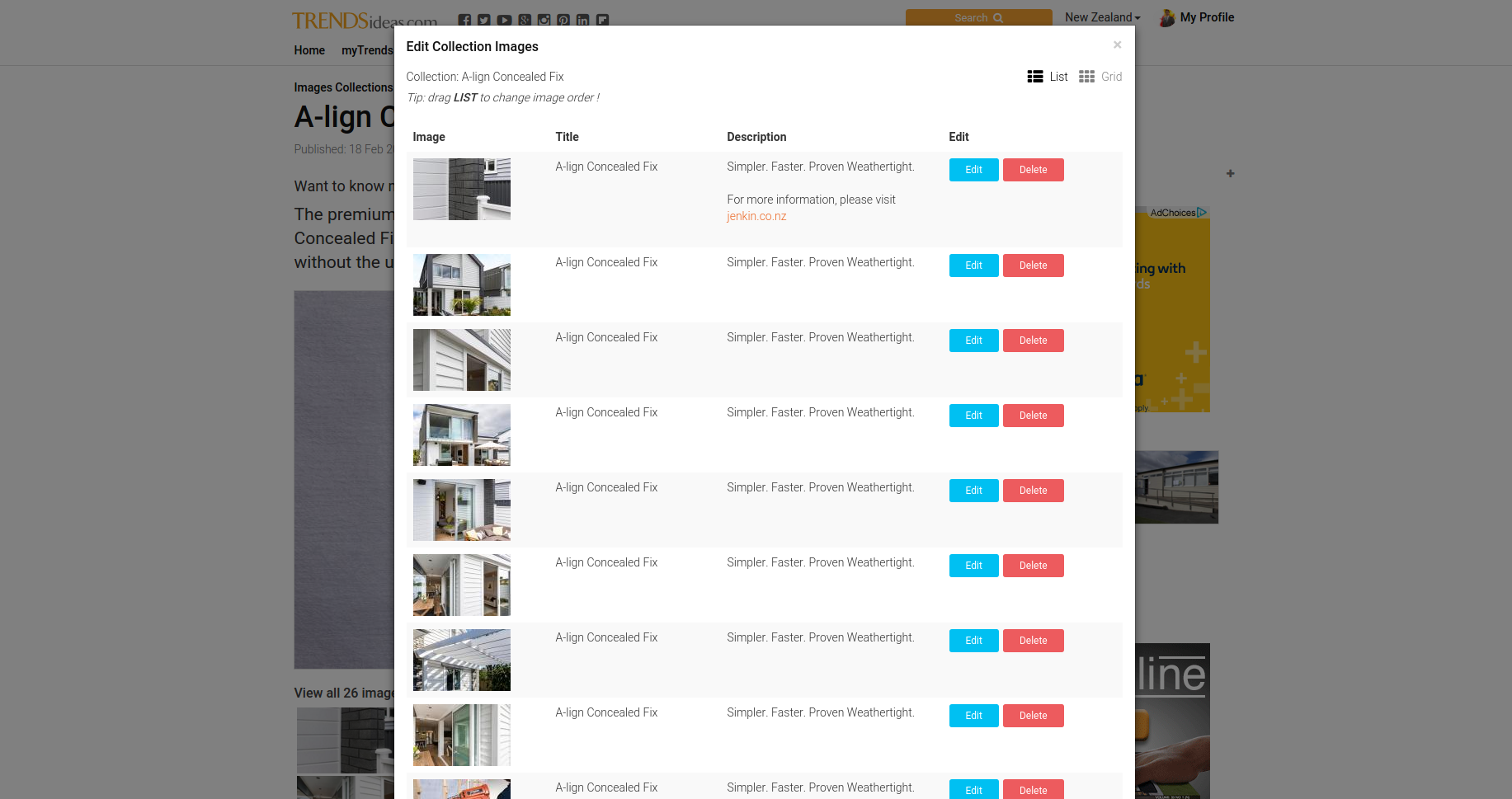1512x799 pixels.
Task: Select the patio doorway thumbnail in fifth row
Action: point(462,510)
